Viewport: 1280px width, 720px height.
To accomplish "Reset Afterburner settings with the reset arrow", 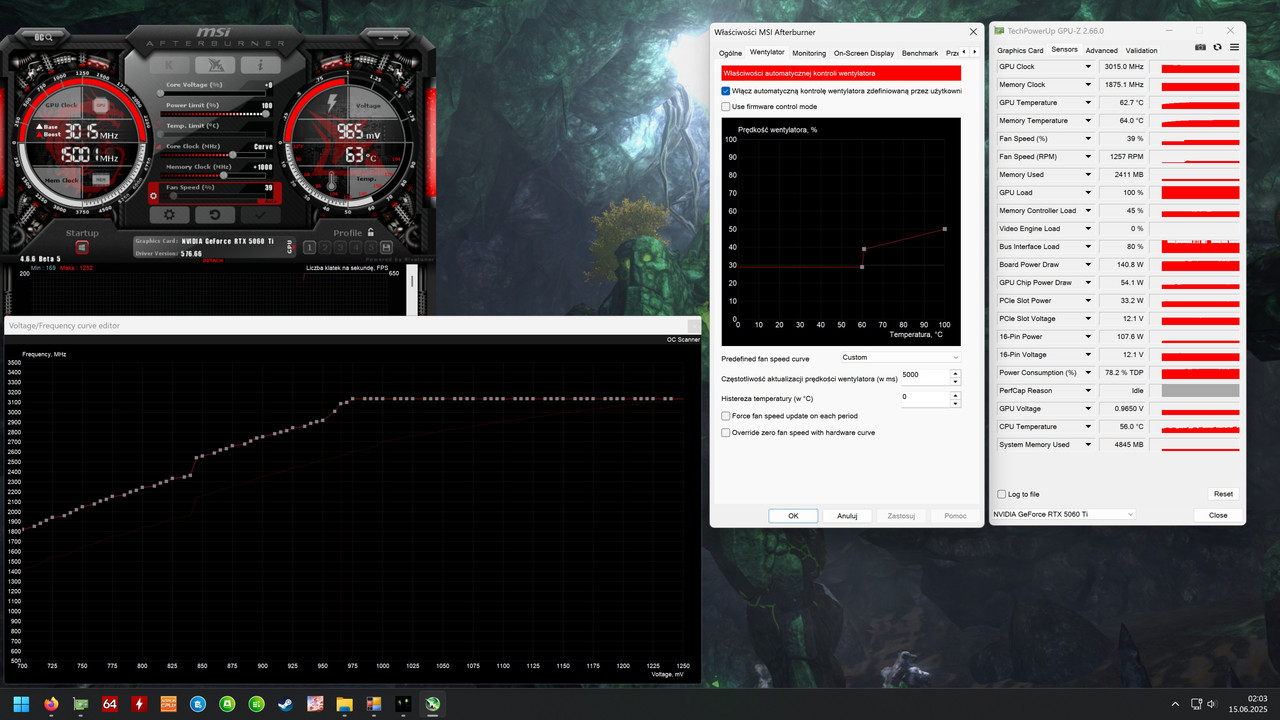I will pos(215,214).
